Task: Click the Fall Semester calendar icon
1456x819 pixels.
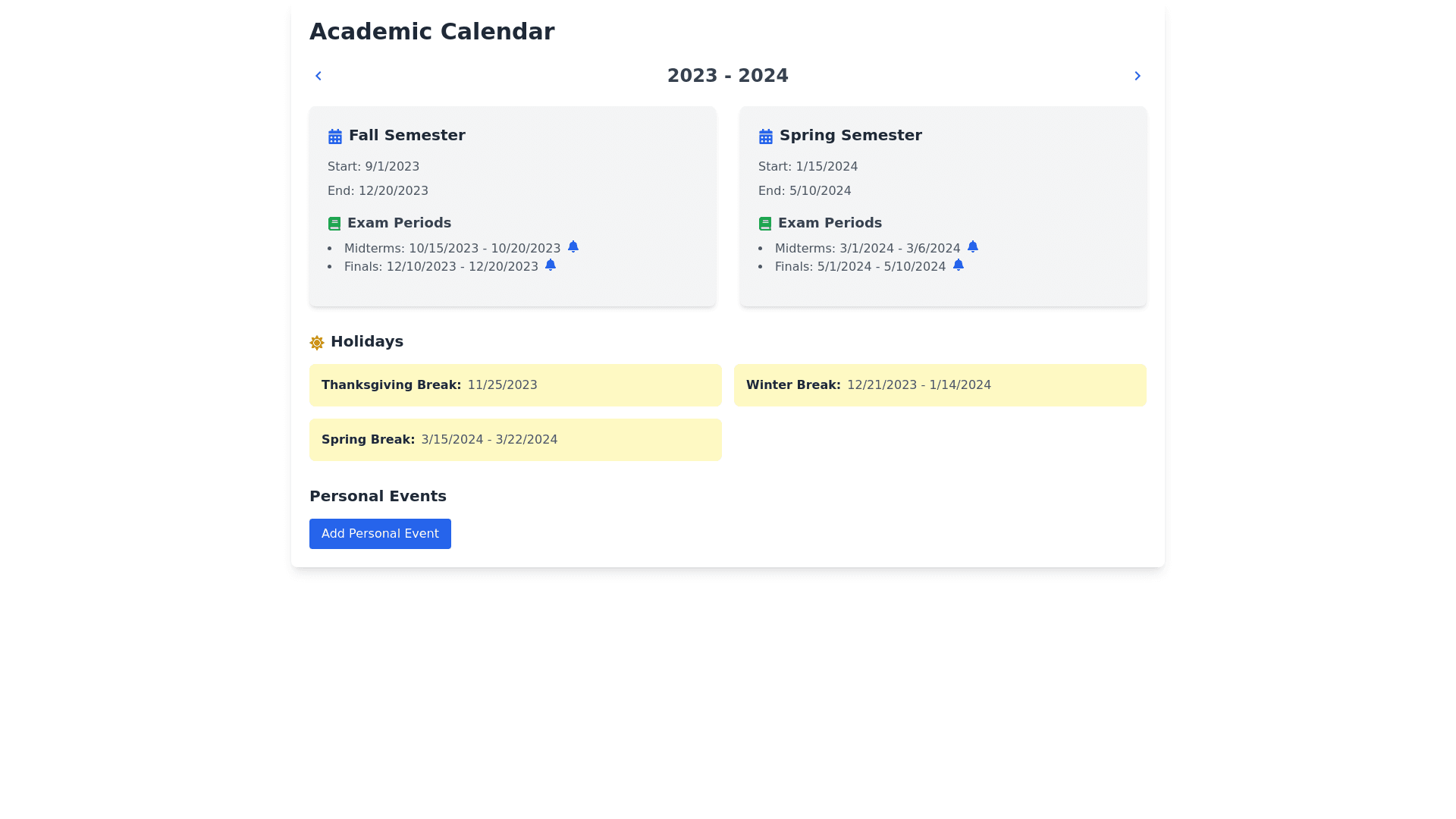Action: point(335,136)
